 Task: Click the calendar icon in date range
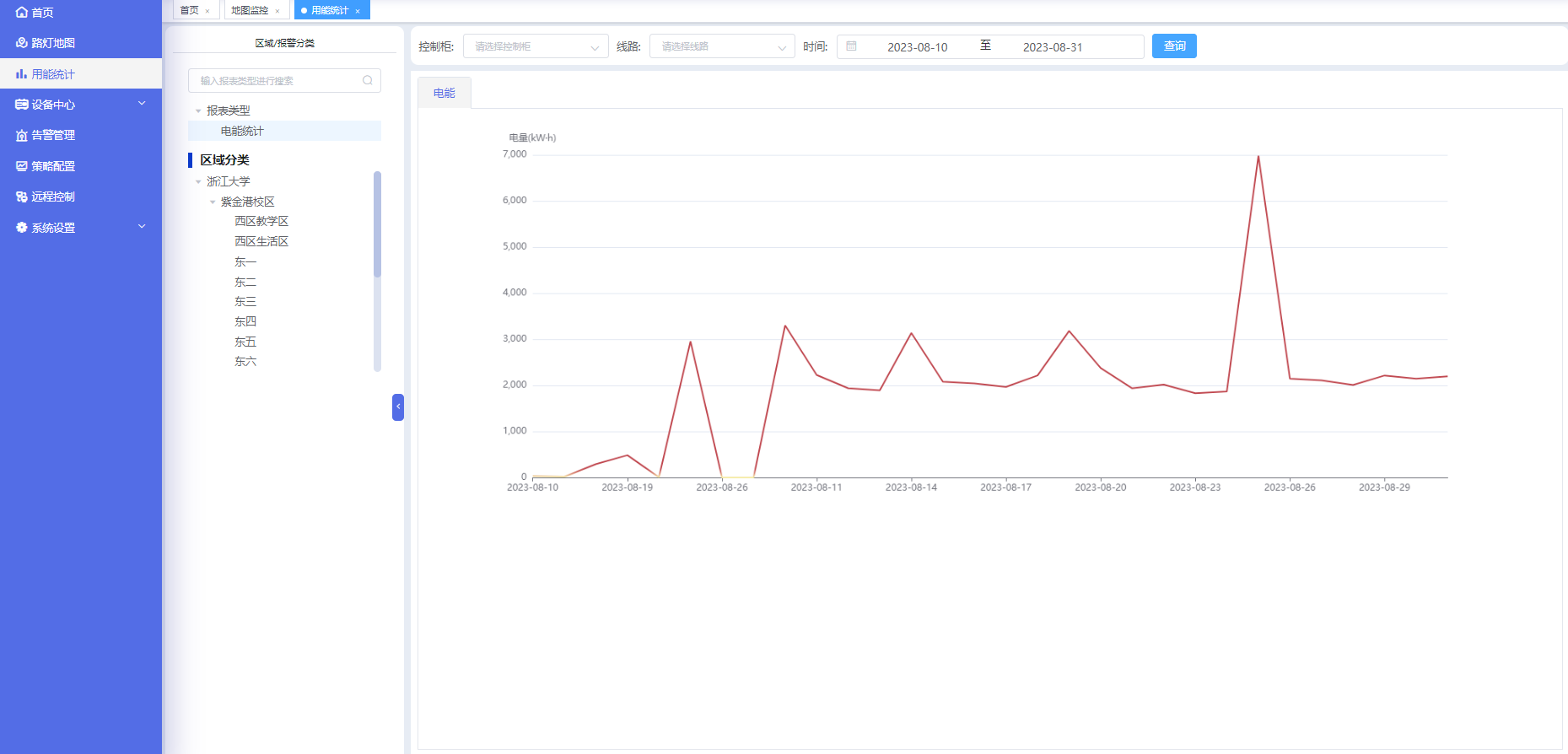pyautogui.click(x=851, y=46)
